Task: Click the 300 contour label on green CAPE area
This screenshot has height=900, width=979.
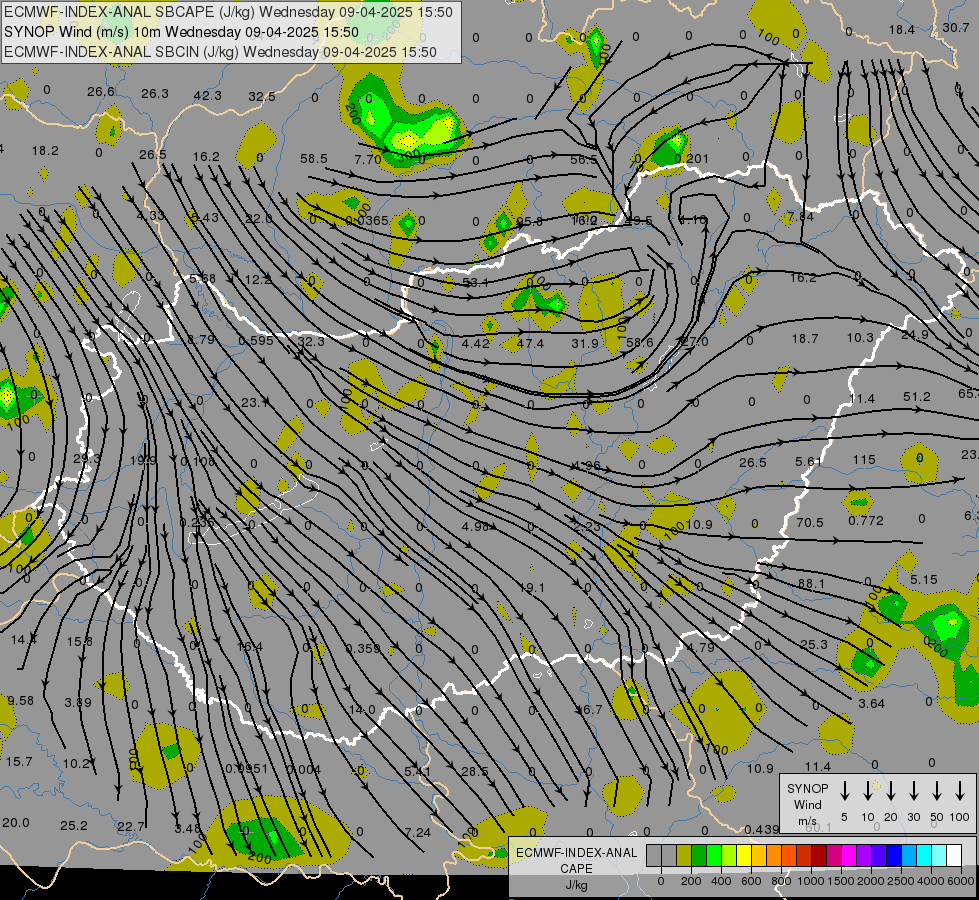Action: click(x=408, y=155)
